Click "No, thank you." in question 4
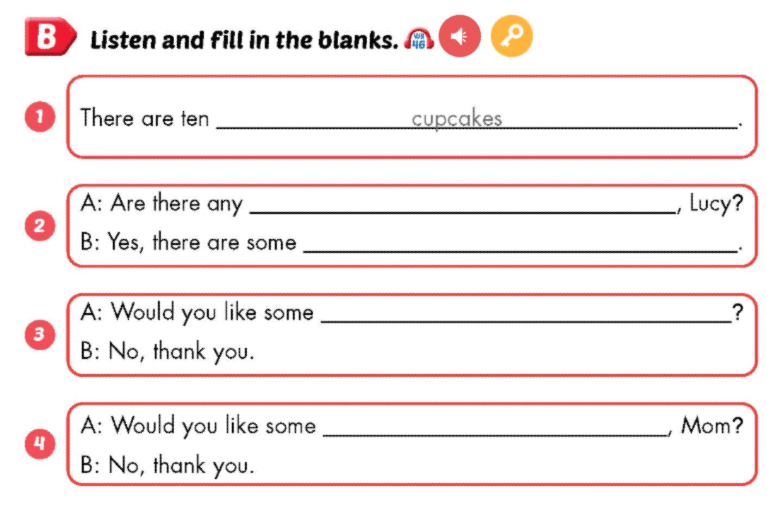This screenshot has height=507, width=767. pyautogui.click(x=167, y=465)
